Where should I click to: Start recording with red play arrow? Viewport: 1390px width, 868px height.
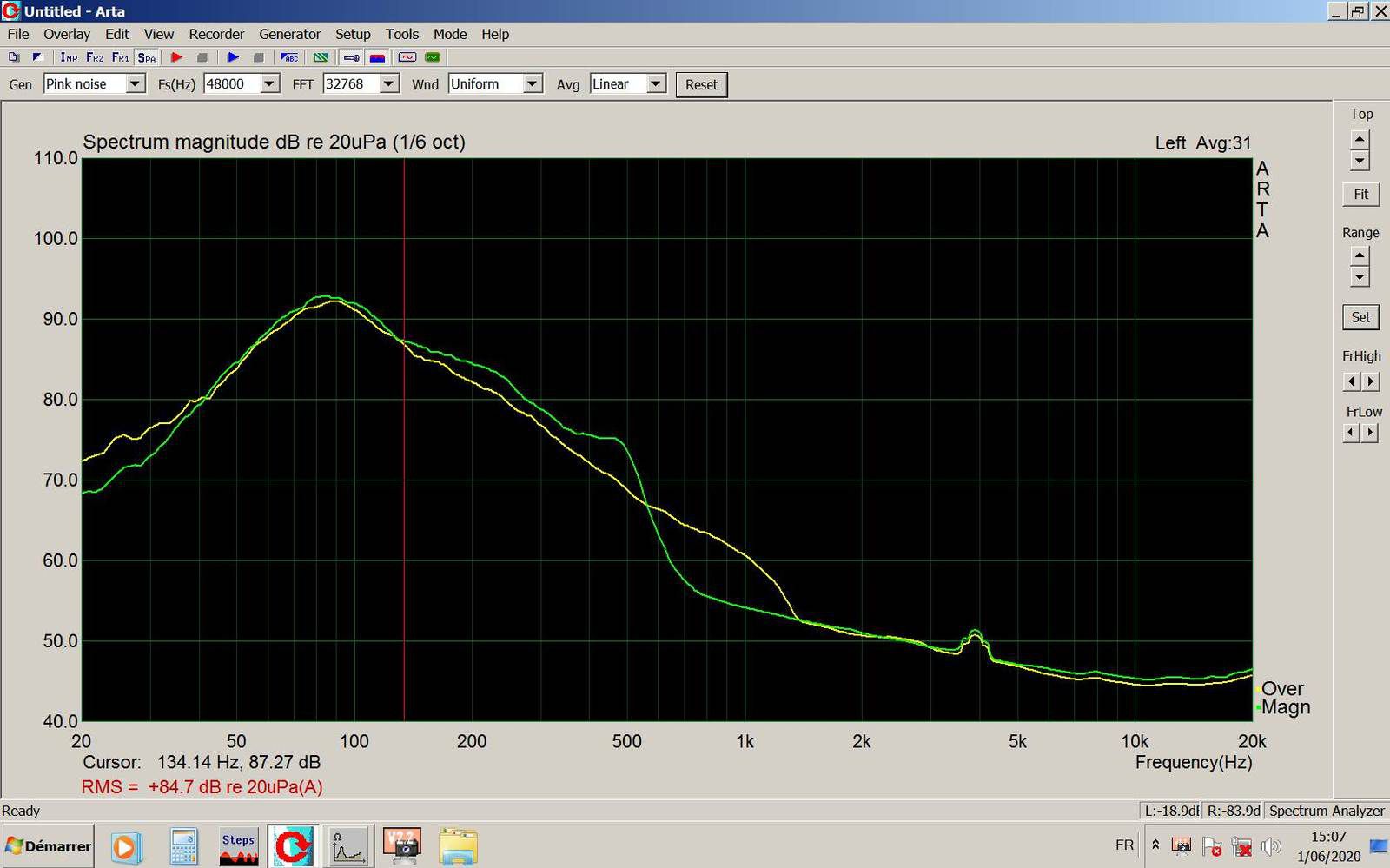[176, 57]
